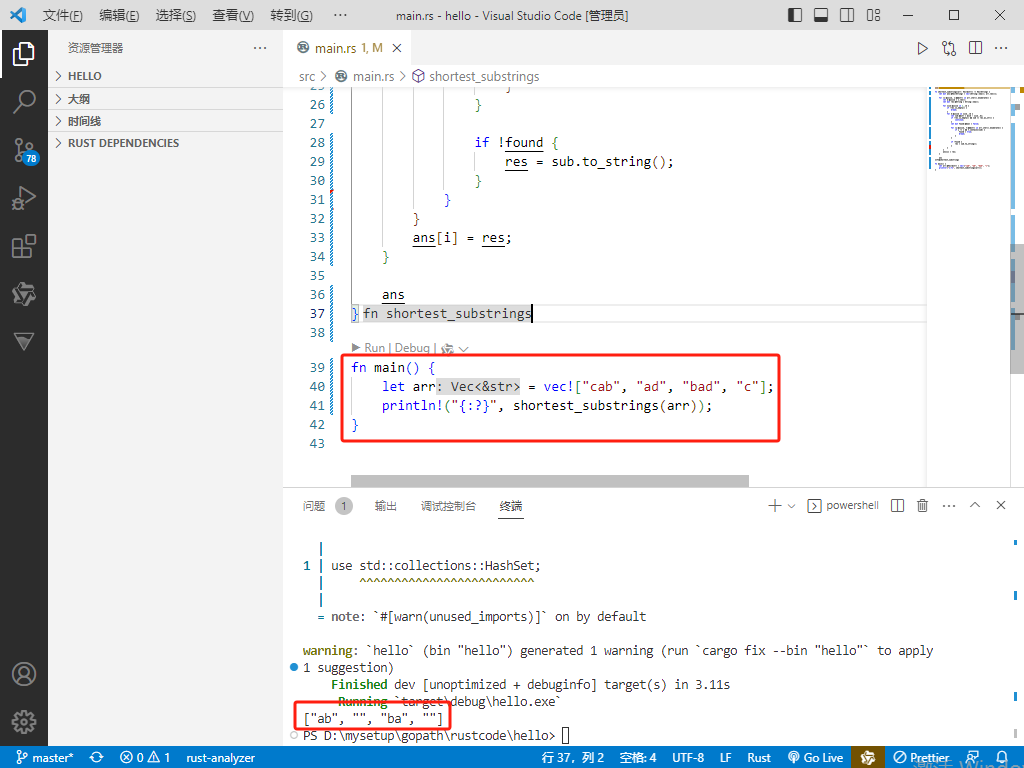
Task: Change indentation via 空格: 4
Action: [x=638, y=758]
